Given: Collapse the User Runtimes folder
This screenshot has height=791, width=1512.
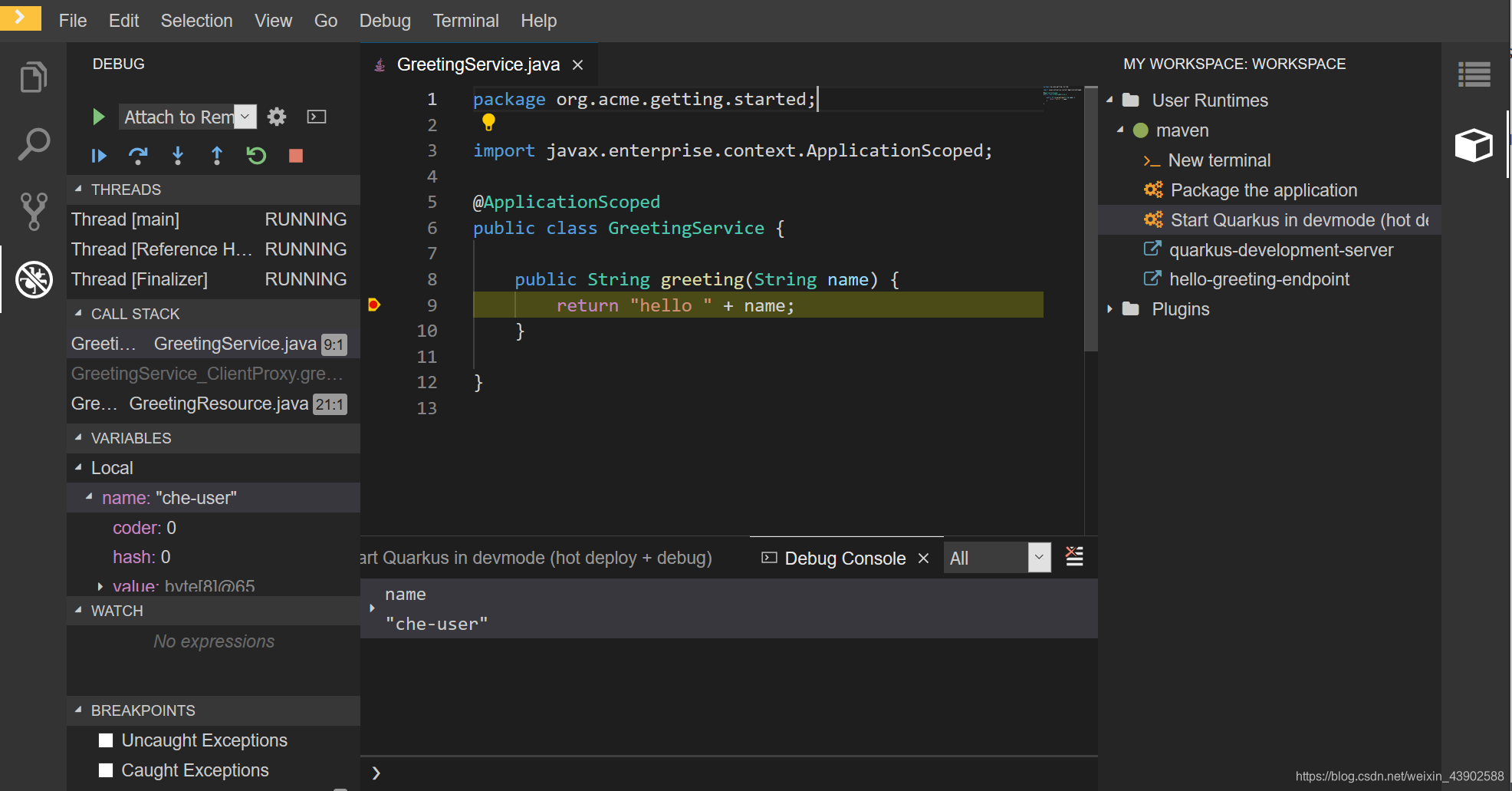Looking at the screenshot, I should tap(1109, 101).
